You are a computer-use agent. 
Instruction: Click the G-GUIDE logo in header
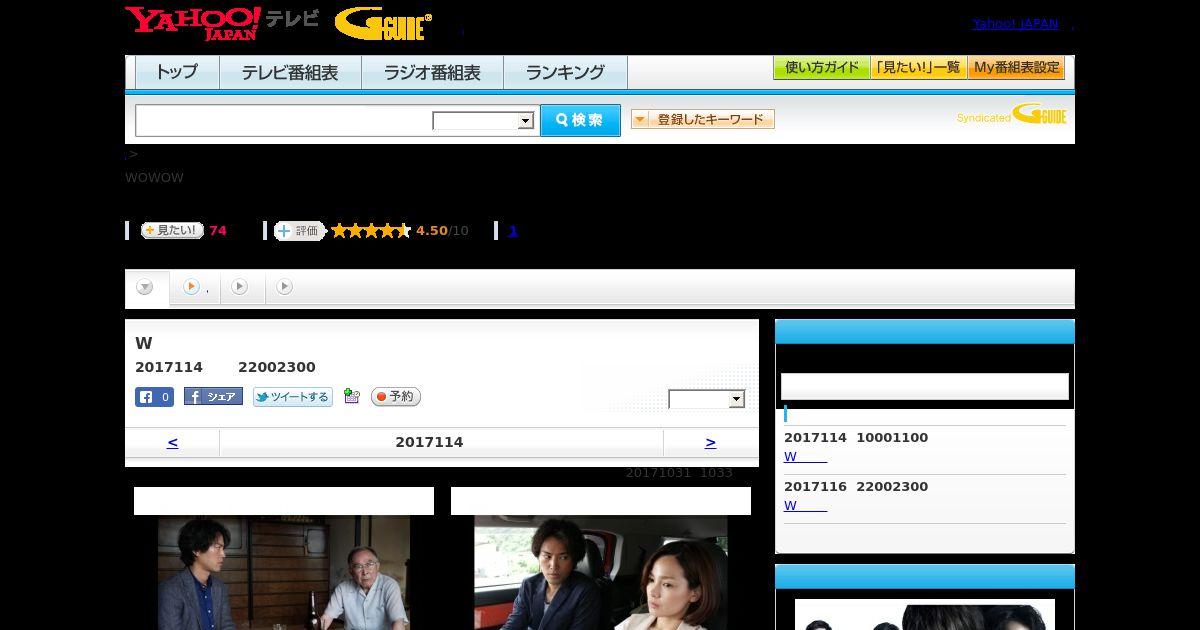[x=384, y=24]
